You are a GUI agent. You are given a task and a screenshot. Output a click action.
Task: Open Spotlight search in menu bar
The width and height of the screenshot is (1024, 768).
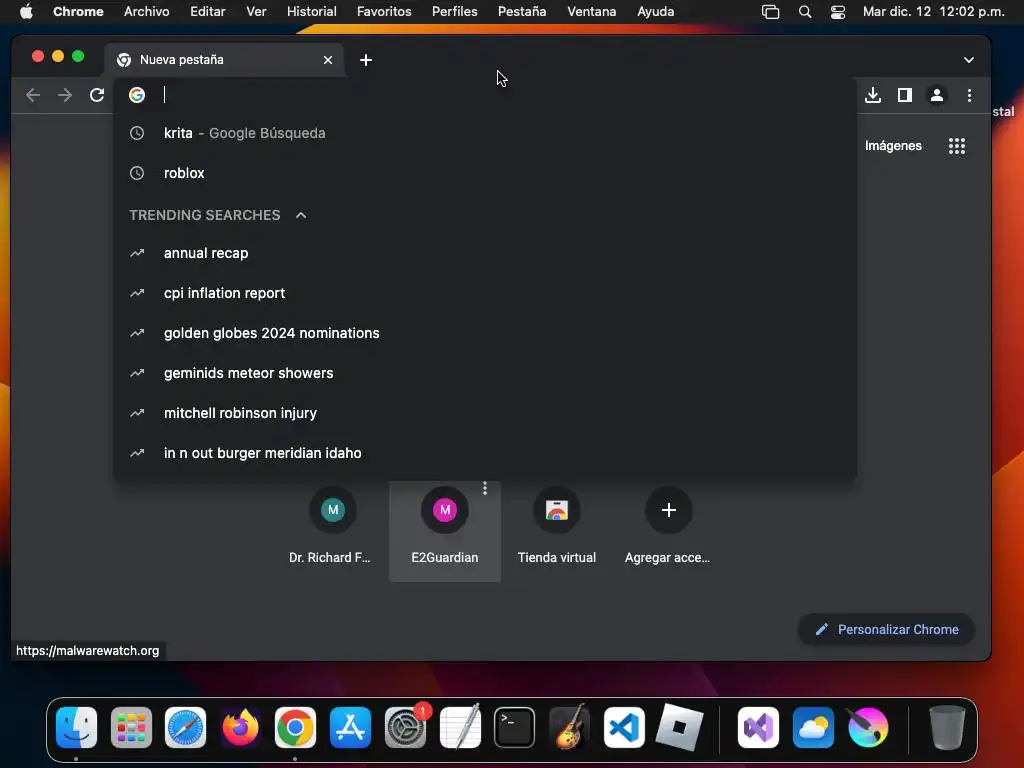(805, 12)
